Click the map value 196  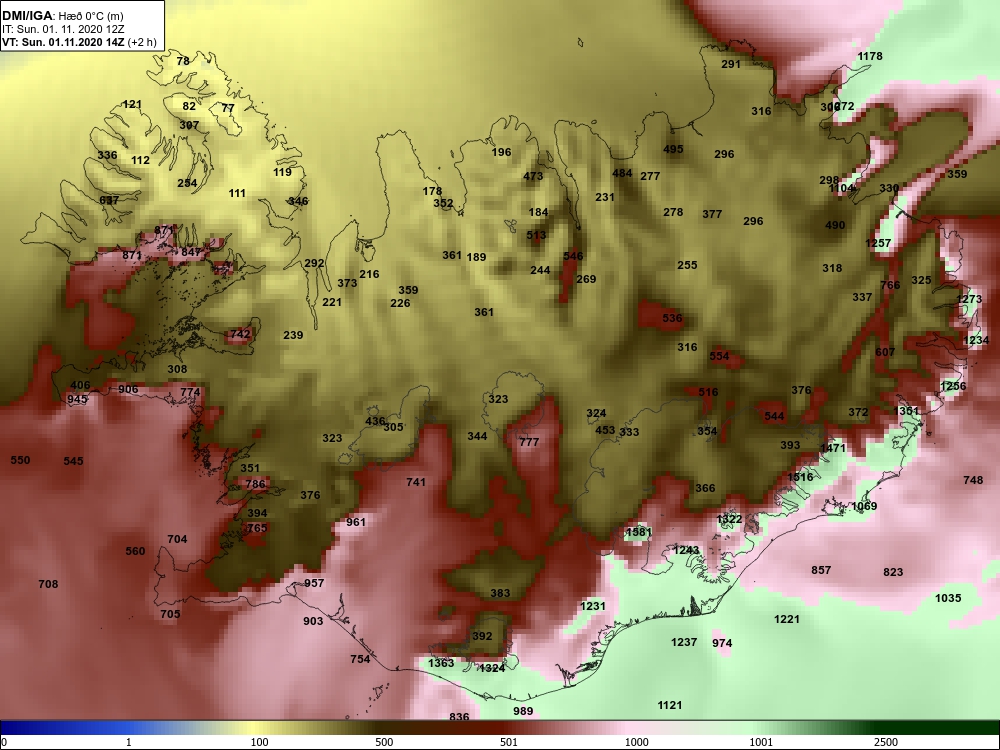(501, 152)
